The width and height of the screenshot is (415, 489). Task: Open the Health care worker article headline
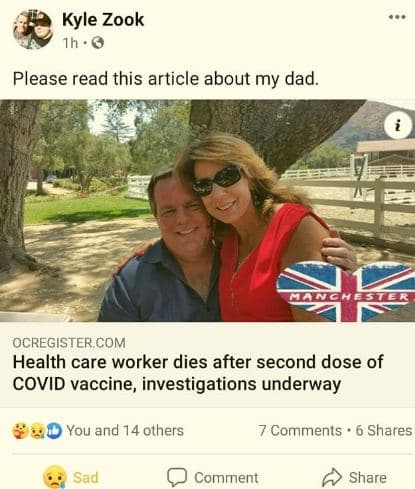[x=198, y=373]
